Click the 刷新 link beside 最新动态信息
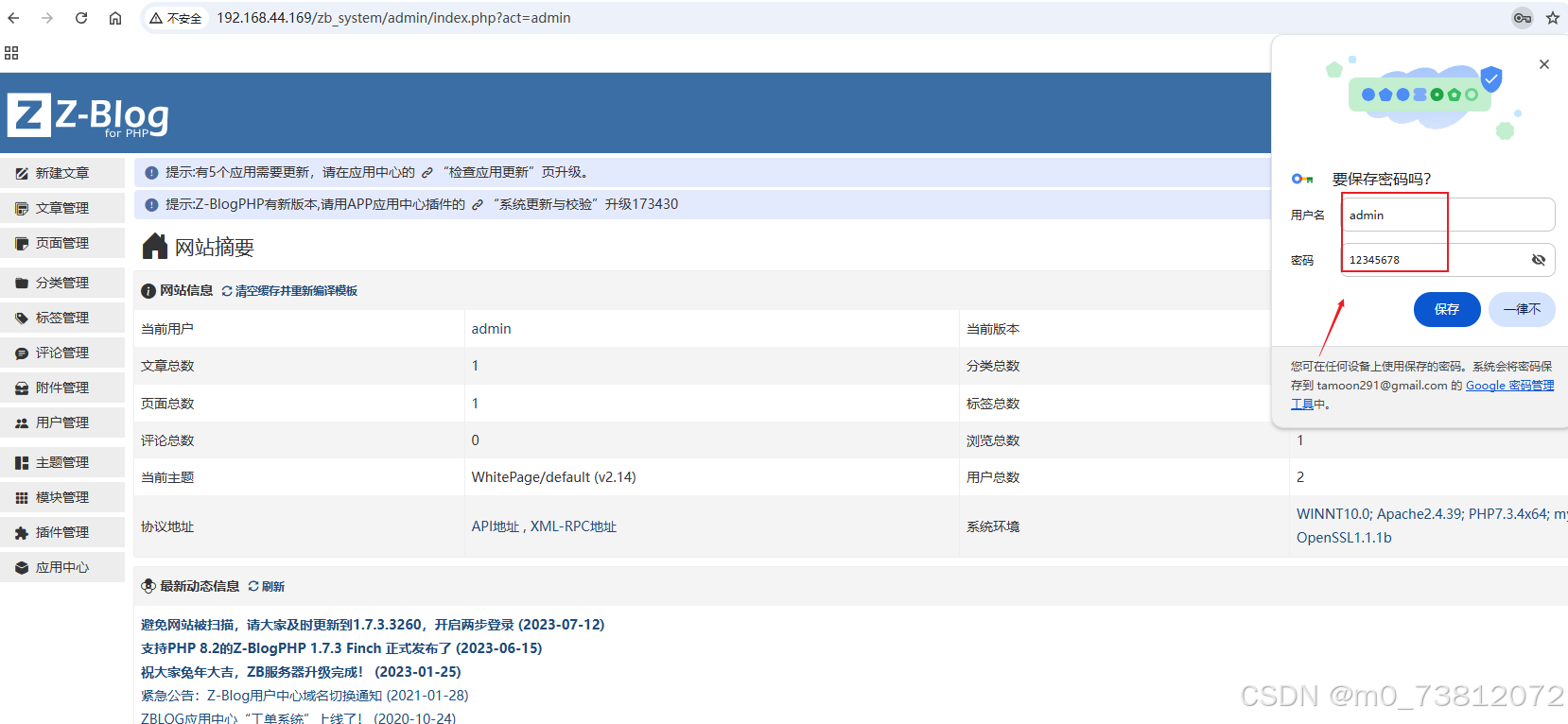Screen dimensions: 1568x724 267,586
